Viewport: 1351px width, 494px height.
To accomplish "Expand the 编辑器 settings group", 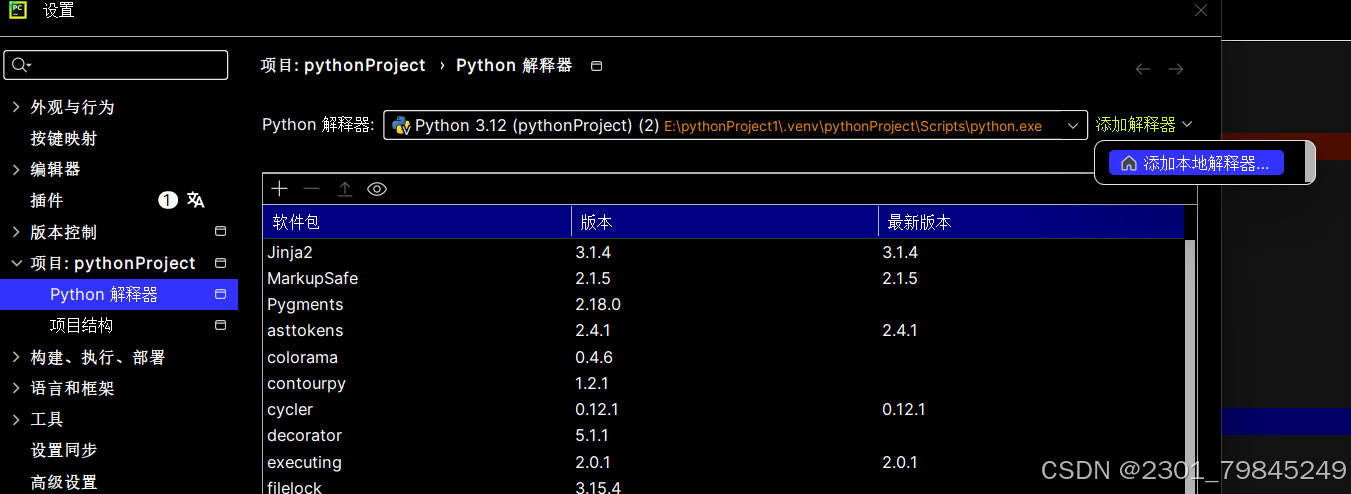I will click(16, 169).
